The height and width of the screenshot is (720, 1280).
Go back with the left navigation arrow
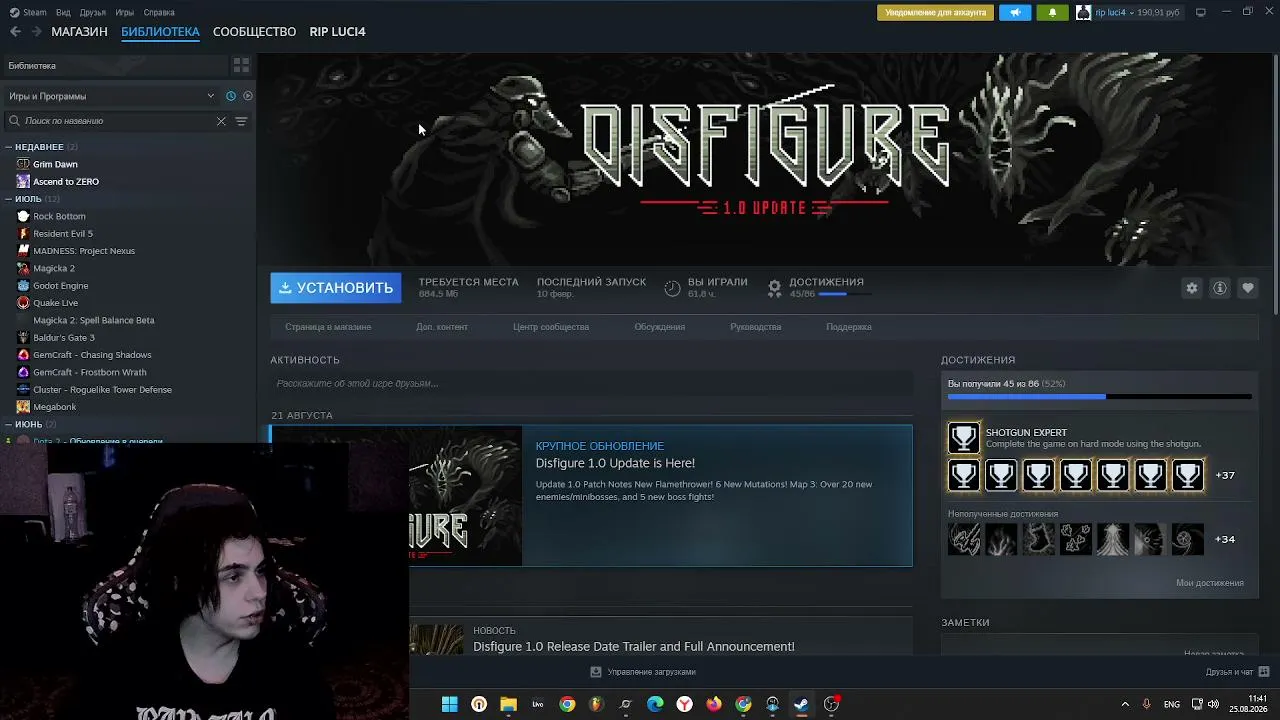click(x=15, y=32)
